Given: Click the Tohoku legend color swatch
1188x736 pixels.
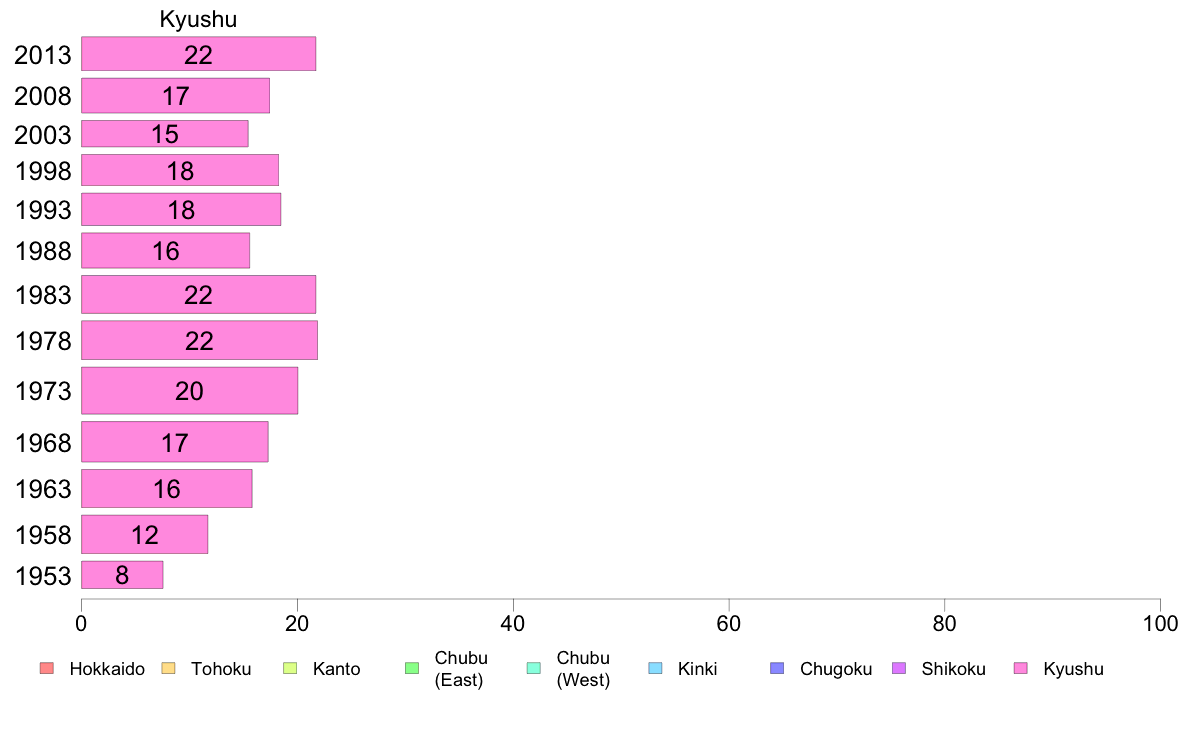Looking at the screenshot, I should click(168, 669).
